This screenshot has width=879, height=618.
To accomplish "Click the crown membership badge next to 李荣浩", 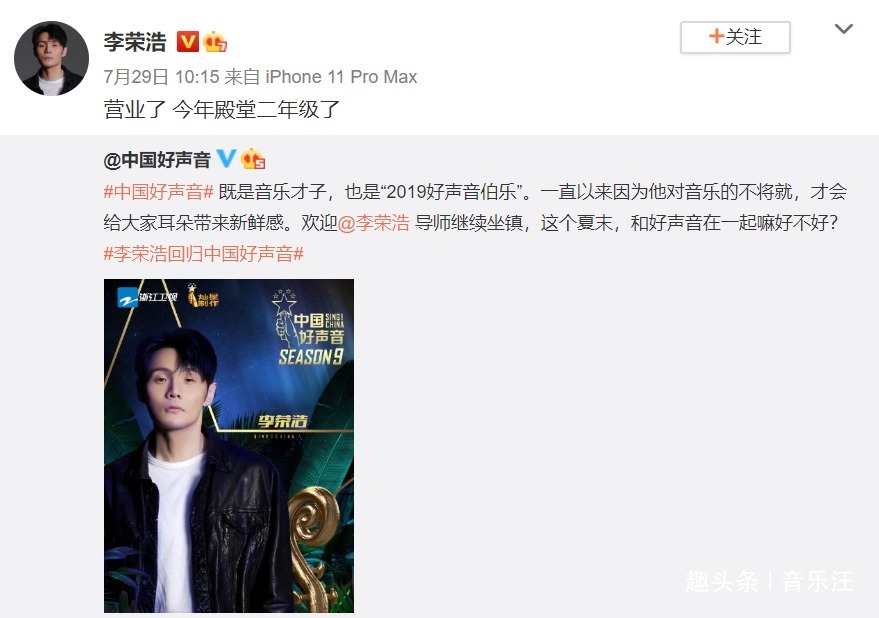I will pos(215,41).
